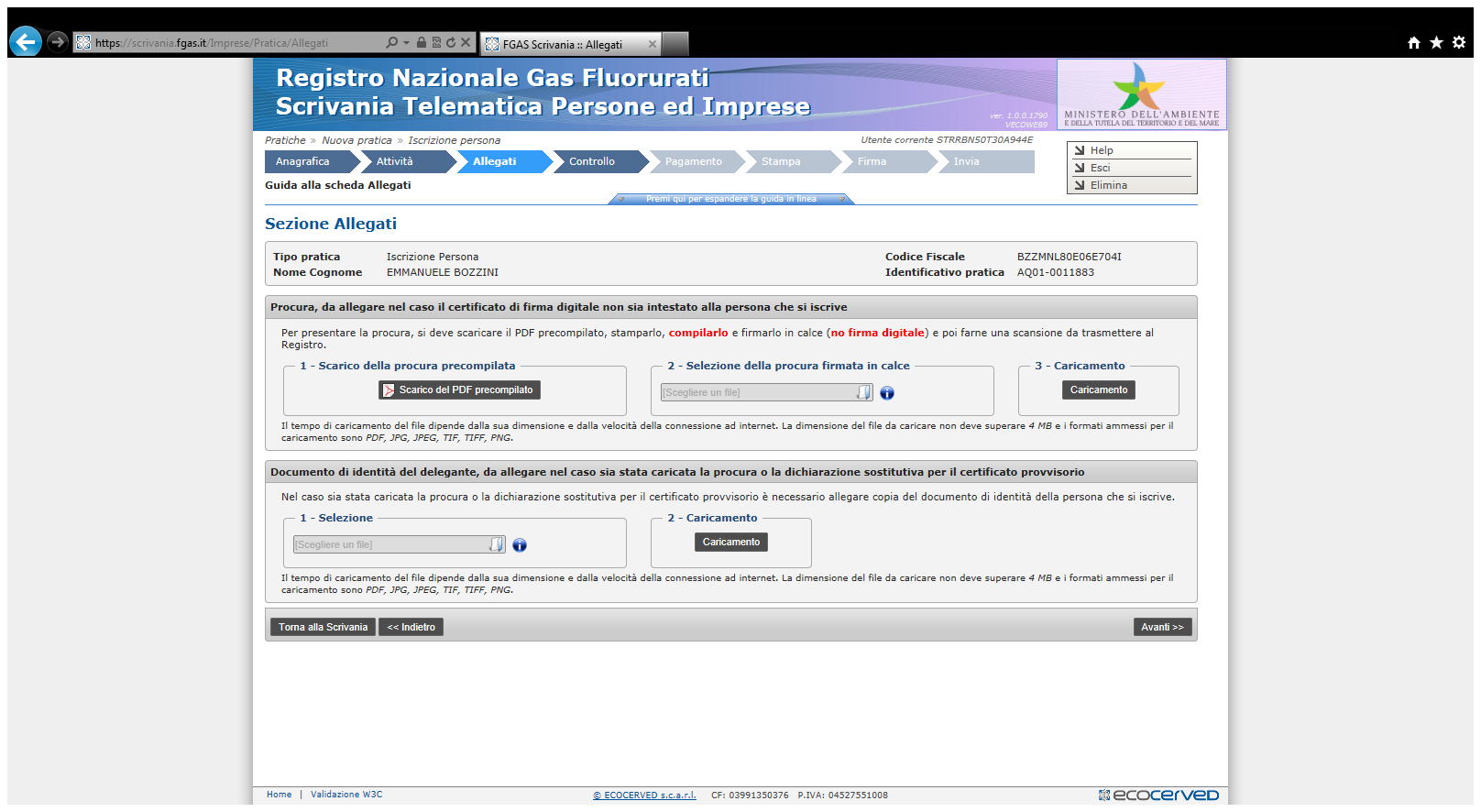Click info icon next to identity document field
This screenshot has height=812, width=1481.
520,545
